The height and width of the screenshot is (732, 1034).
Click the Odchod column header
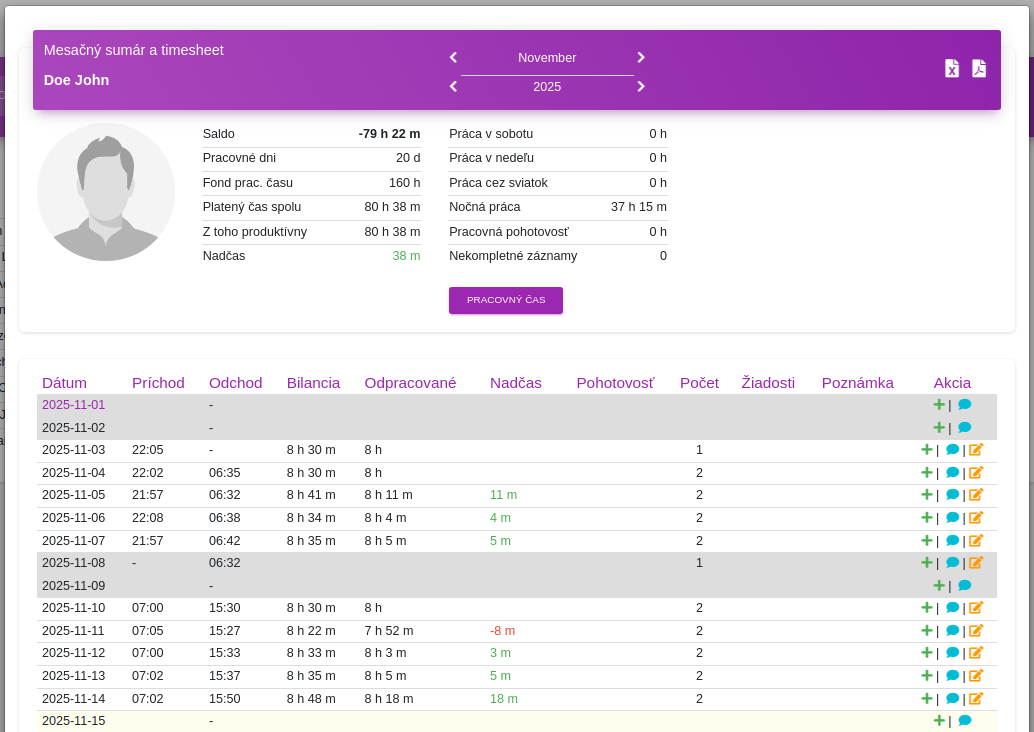pos(235,383)
